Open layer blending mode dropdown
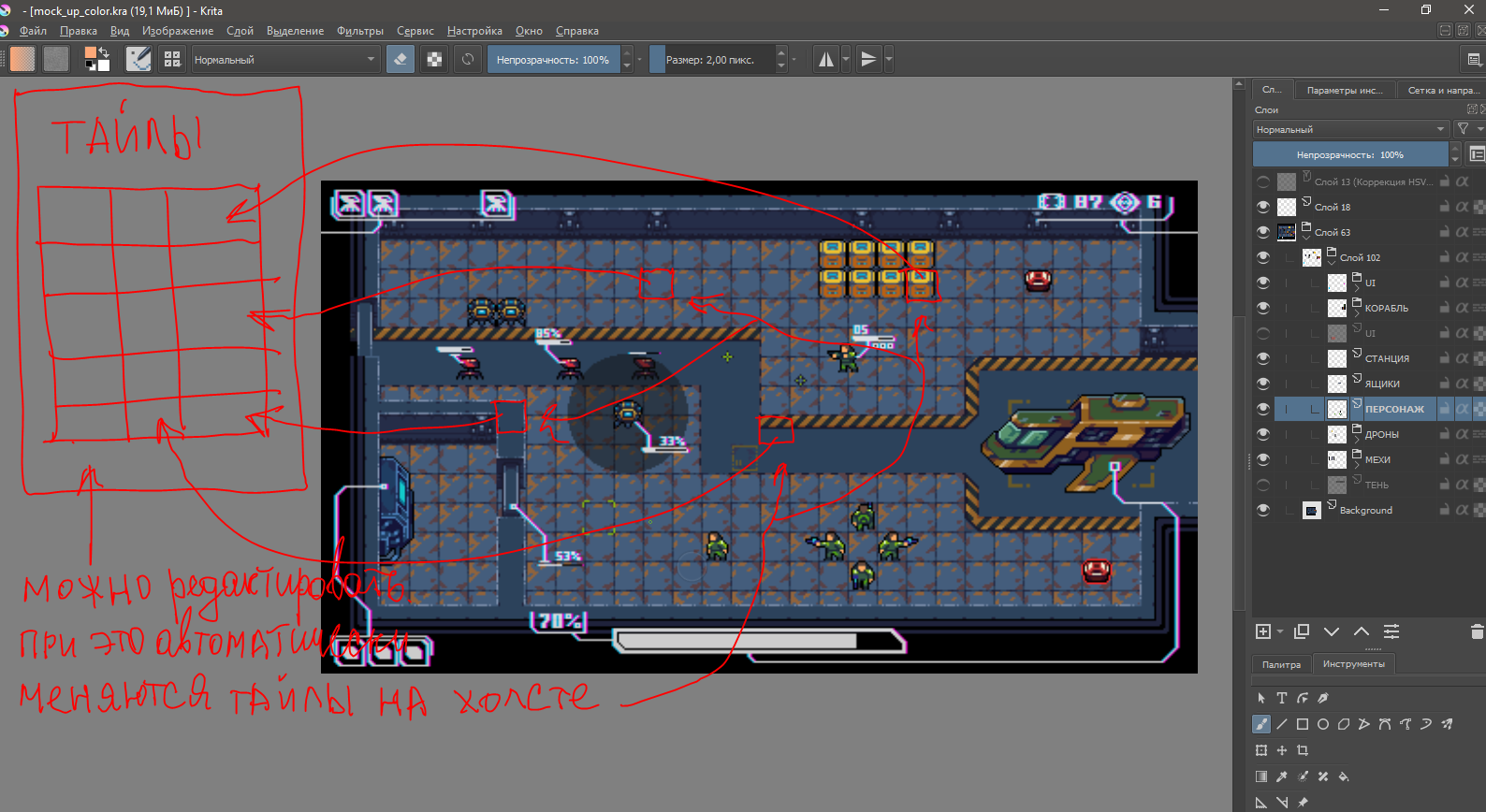Screen dimensions: 1486x812 pyautogui.click(x=1351, y=129)
